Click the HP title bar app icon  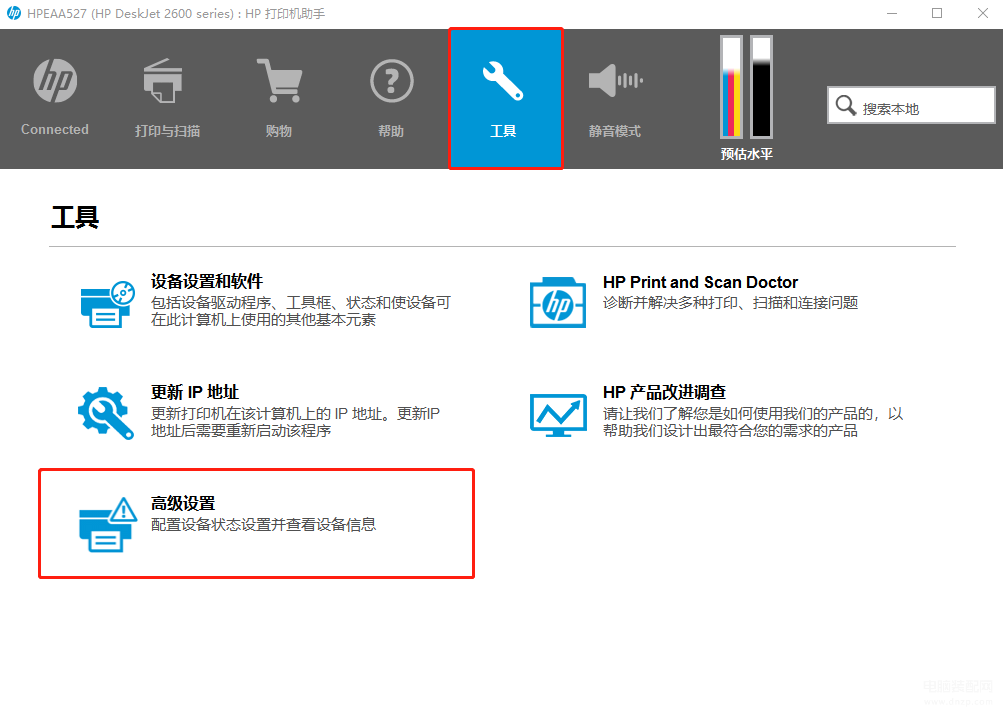(x=13, y=13)
